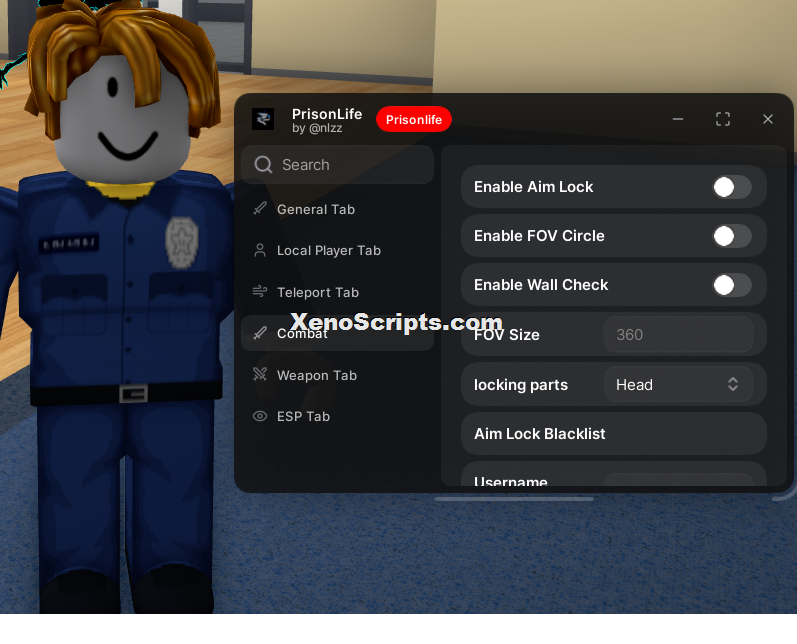This screenshot has width=797, height=644.
Task: Click the FOV Size 360 input field
Action: pos(678,334)
